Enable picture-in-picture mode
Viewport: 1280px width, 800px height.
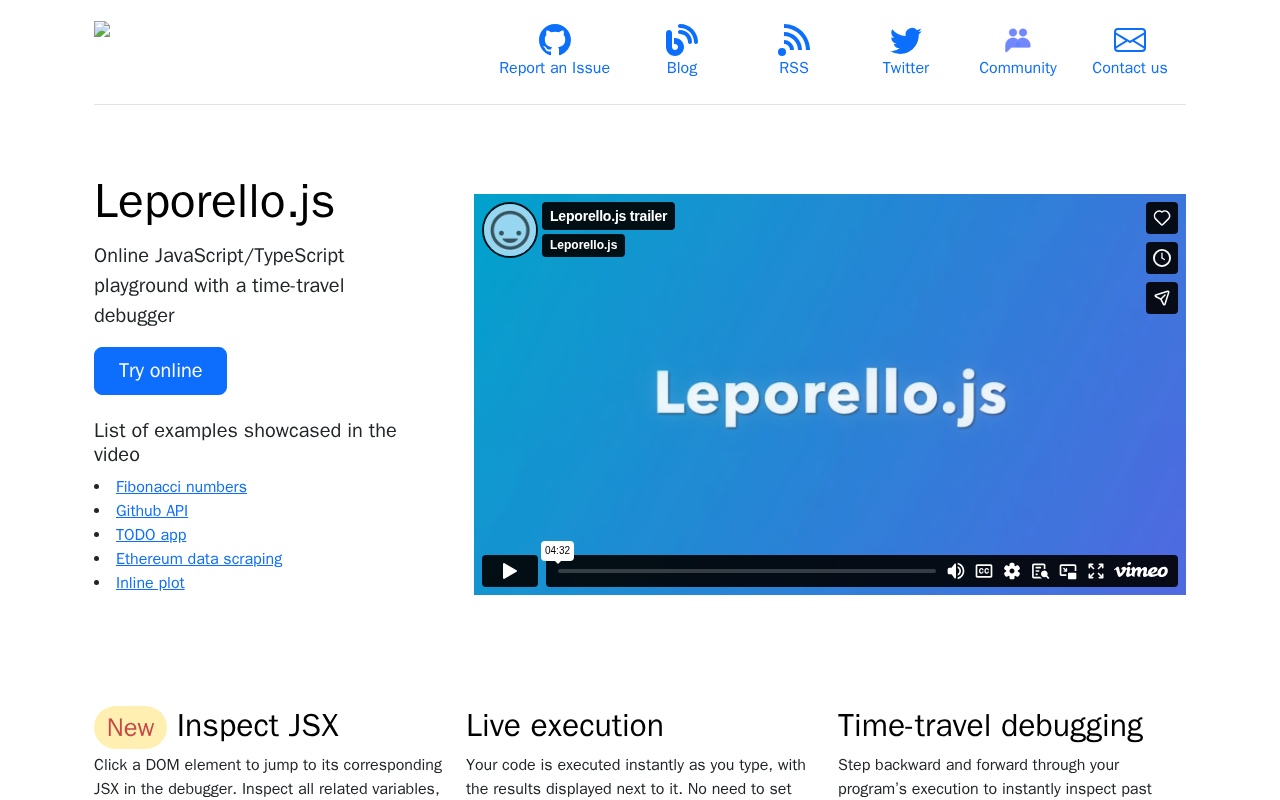click(x=1068, y=571)
